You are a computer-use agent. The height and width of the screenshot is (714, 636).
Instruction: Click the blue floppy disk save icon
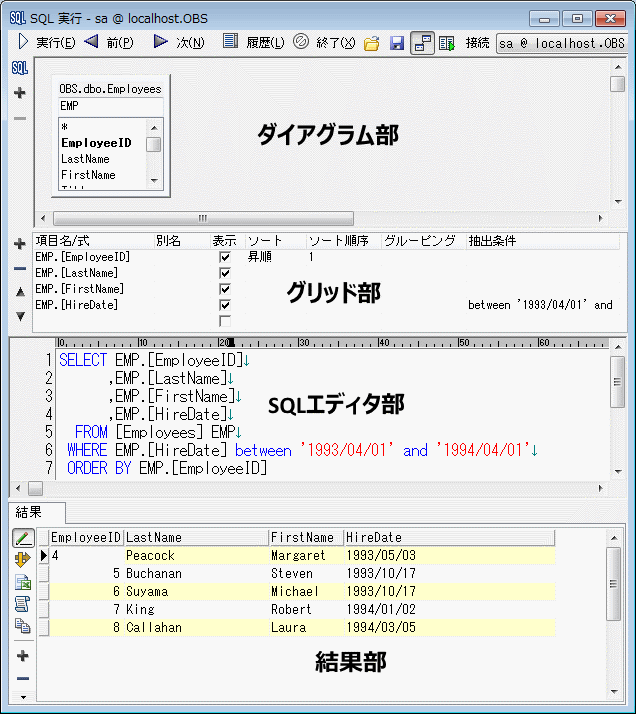point(396,43)
